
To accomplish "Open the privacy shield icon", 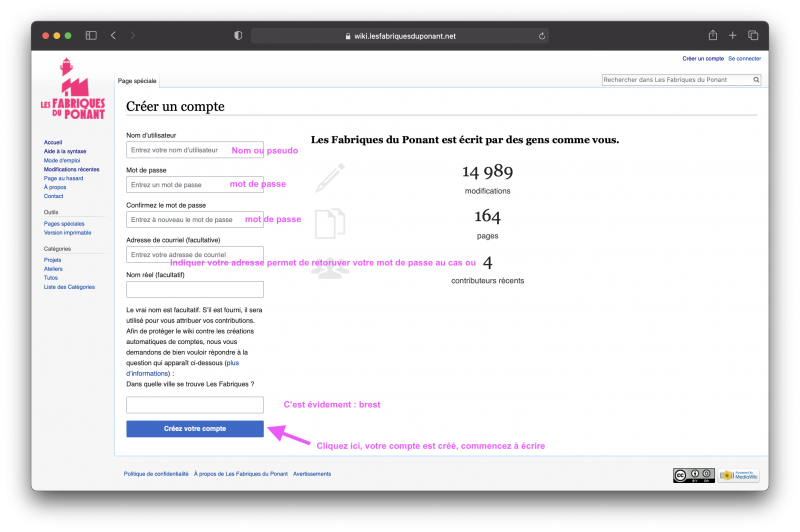I will point(238,35).
